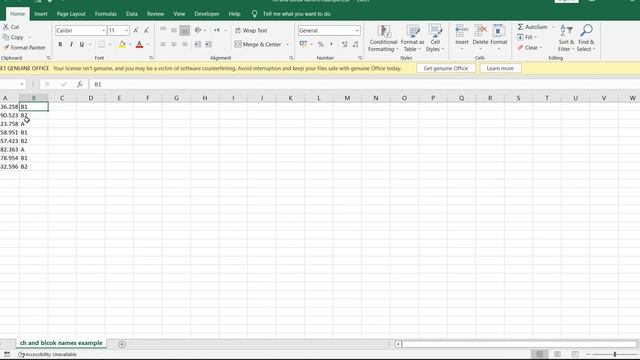Image resolution: width=640 pixels, height=360 pixels.
Task: Select the sheet tab 'ch and blcok names example'
Action: pyautogui.click(x=61, y=343)
